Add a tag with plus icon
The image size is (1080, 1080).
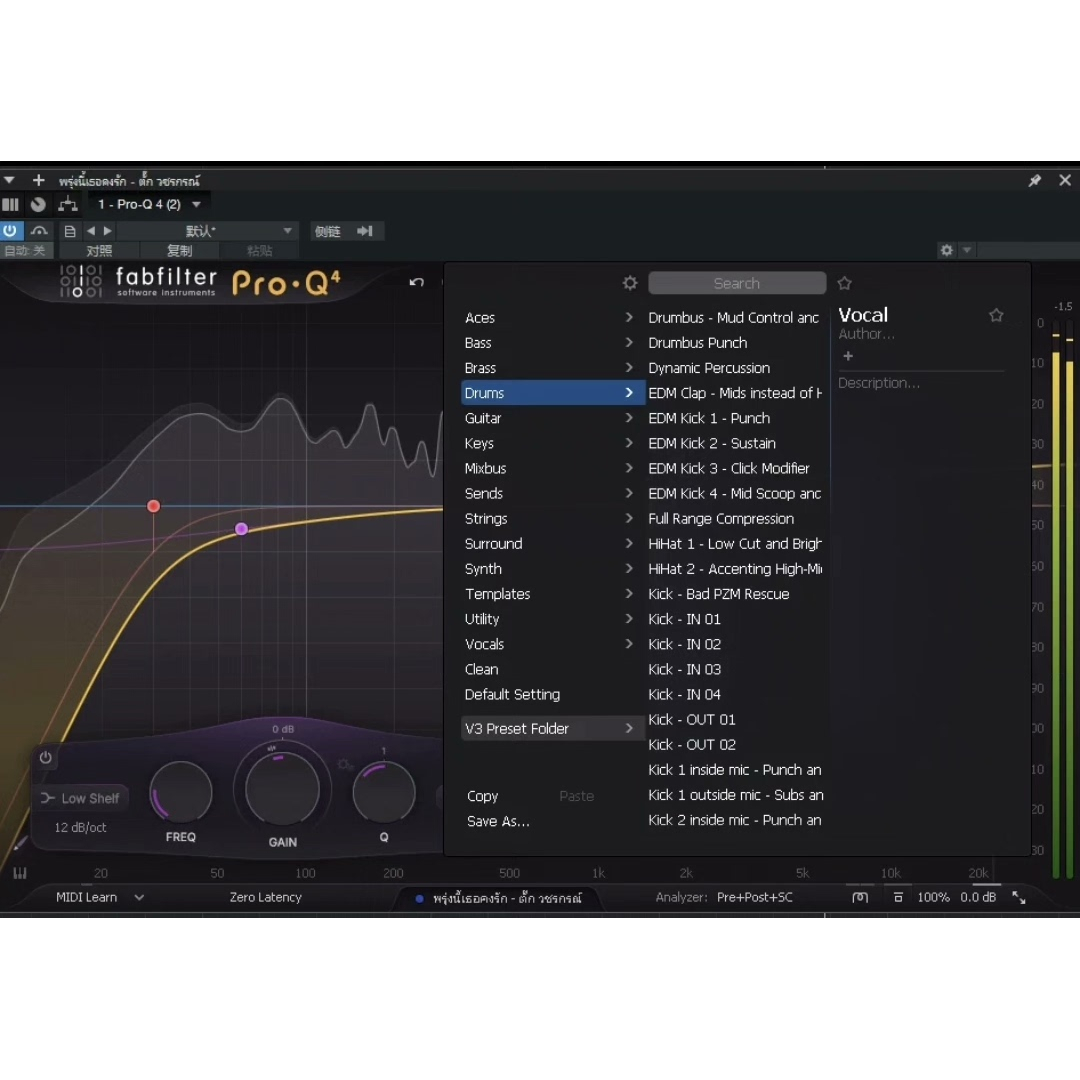tap(848, 356)
